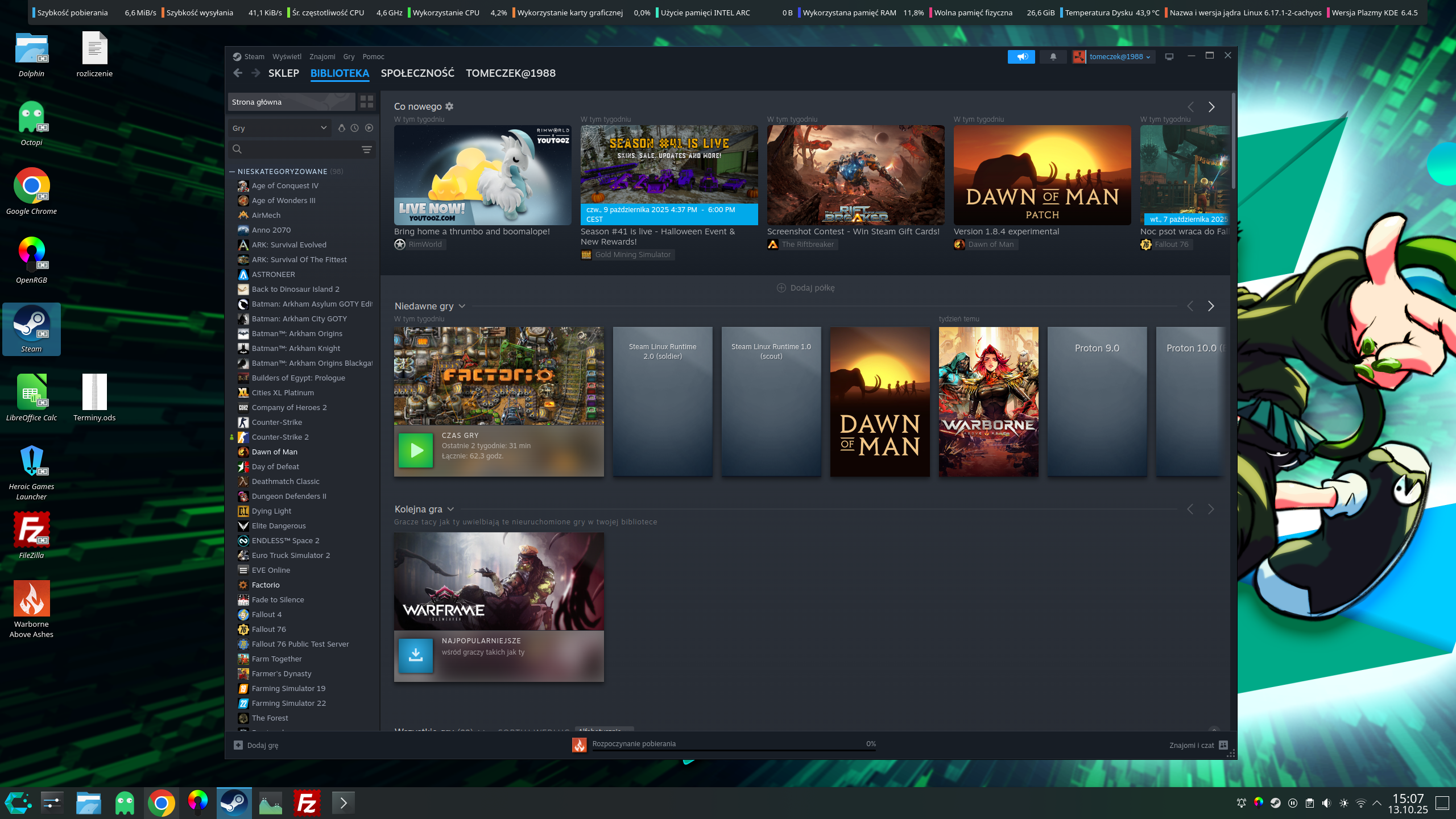Click Dodaj grę button

pos(256,745)
